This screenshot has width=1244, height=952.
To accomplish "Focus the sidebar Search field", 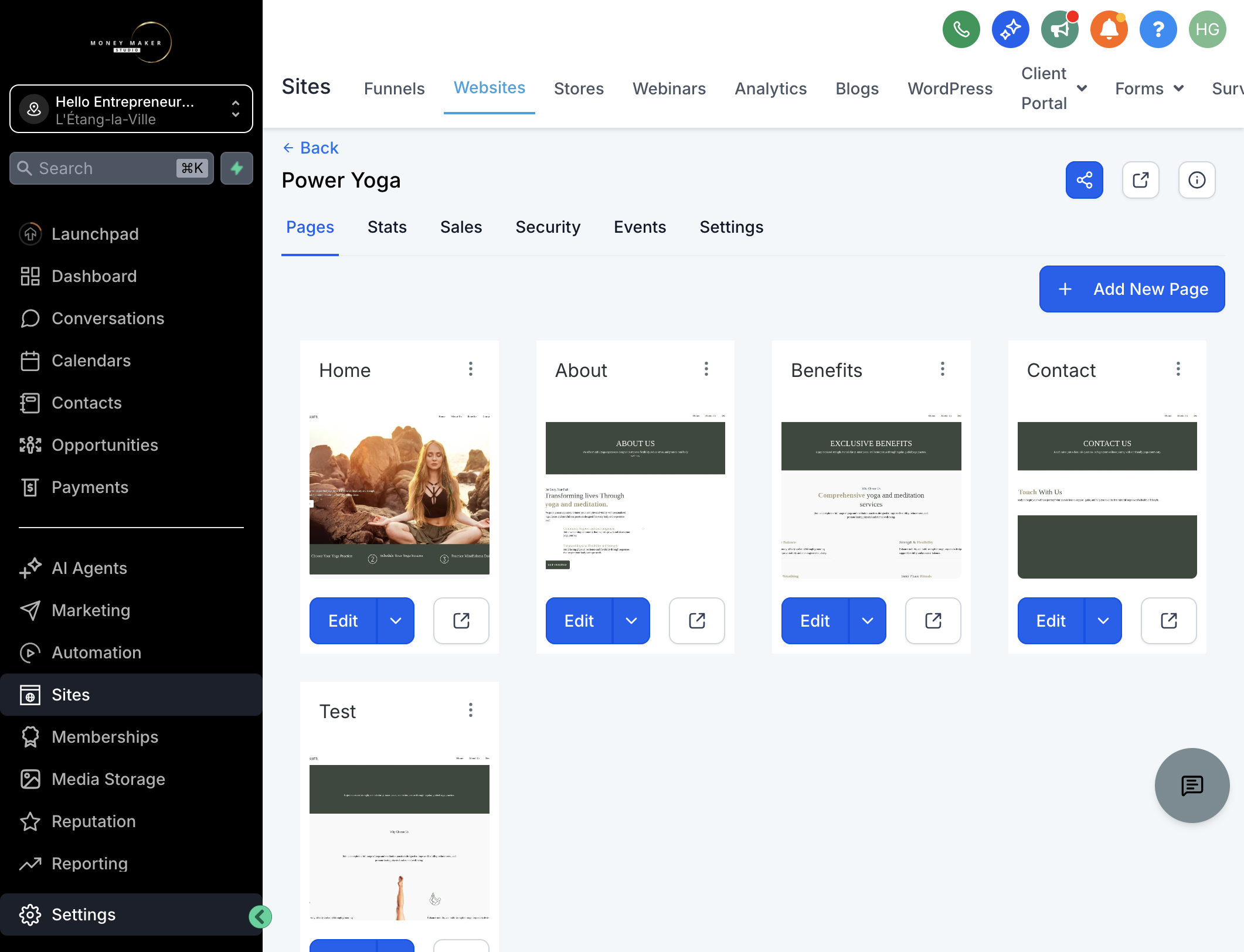I will pos(111,168).
